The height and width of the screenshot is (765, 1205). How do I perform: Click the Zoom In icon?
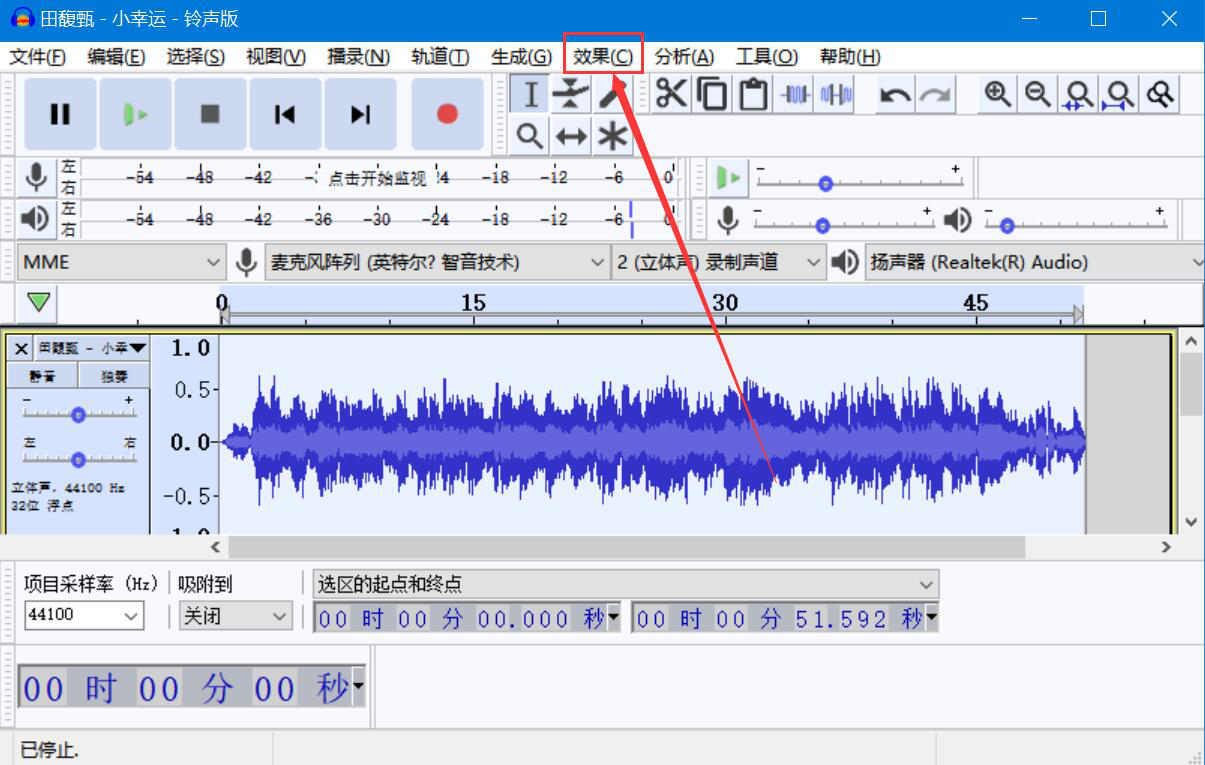click(x=997, y=95)
